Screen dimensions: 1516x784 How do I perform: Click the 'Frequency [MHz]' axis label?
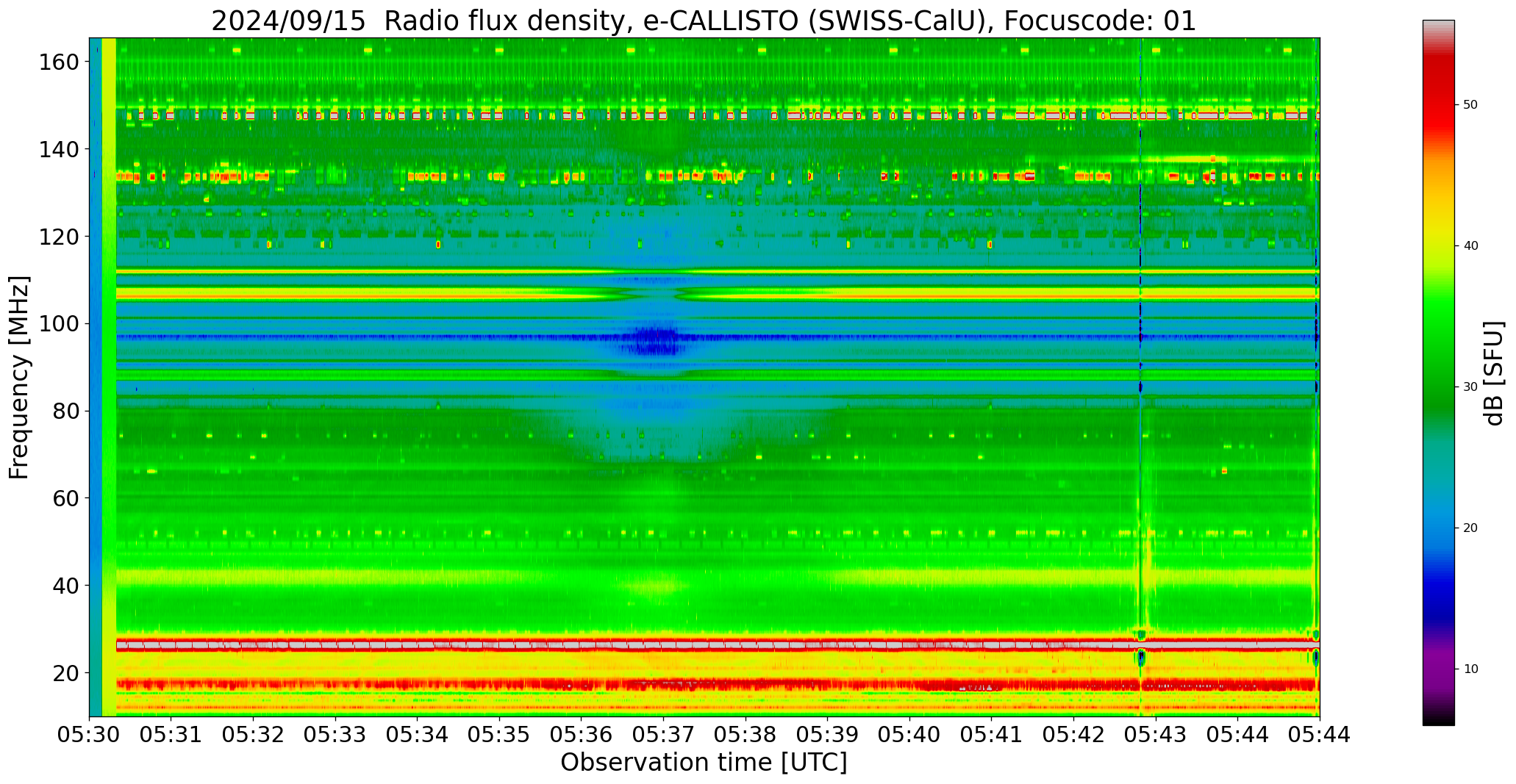coord(20,377)
